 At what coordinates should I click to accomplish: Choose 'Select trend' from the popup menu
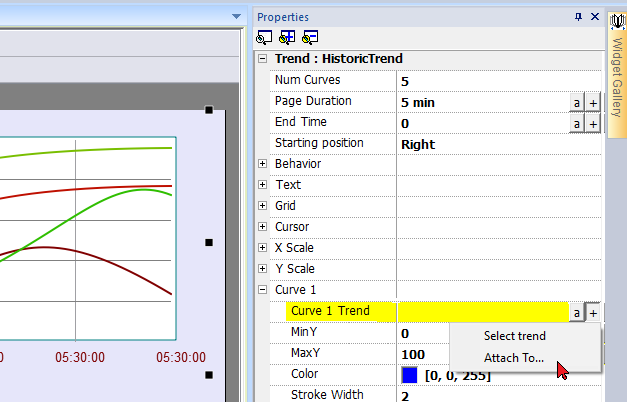pyautogui.click(x=514, y=336)
